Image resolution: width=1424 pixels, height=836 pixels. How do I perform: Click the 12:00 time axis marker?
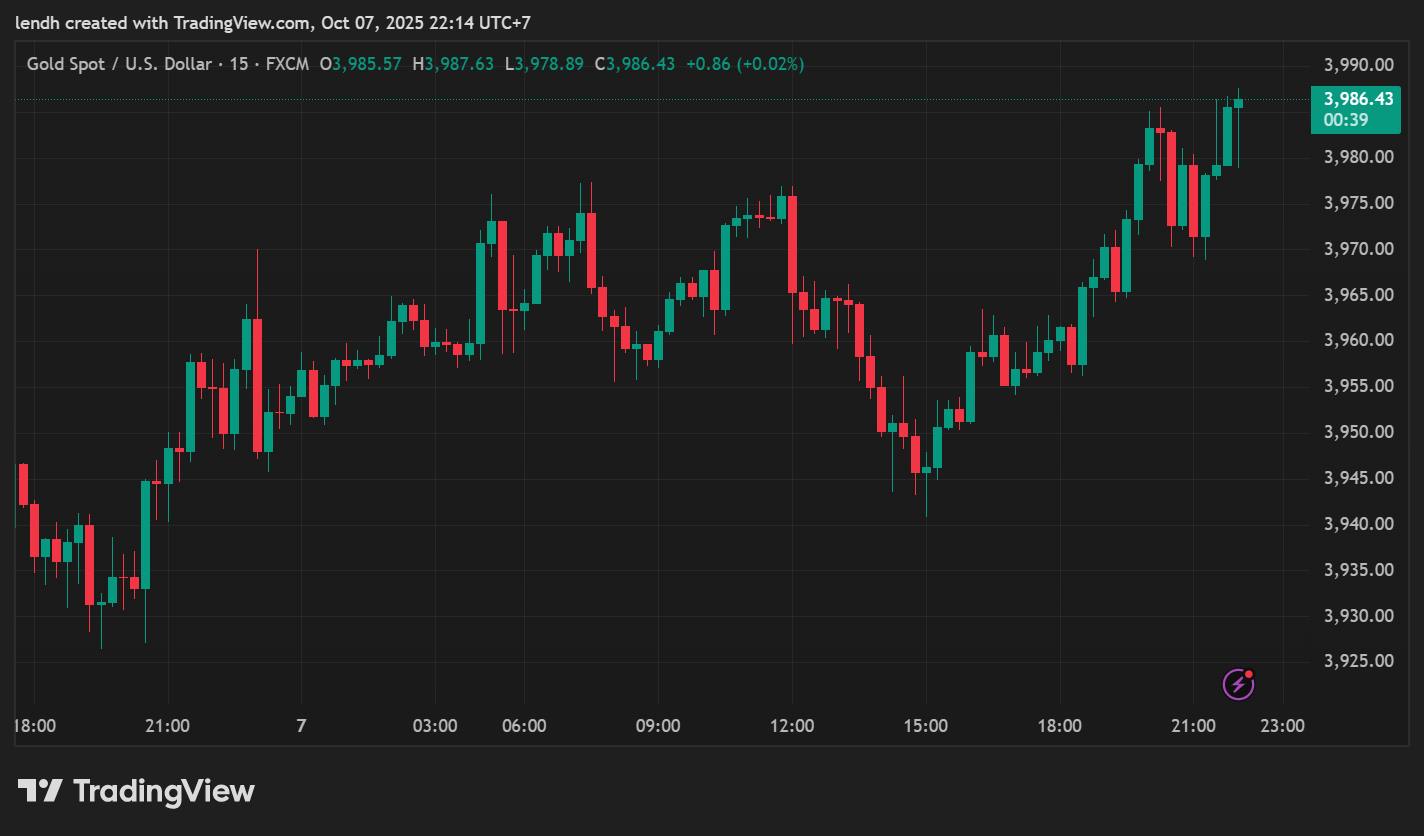click(792, 726)
